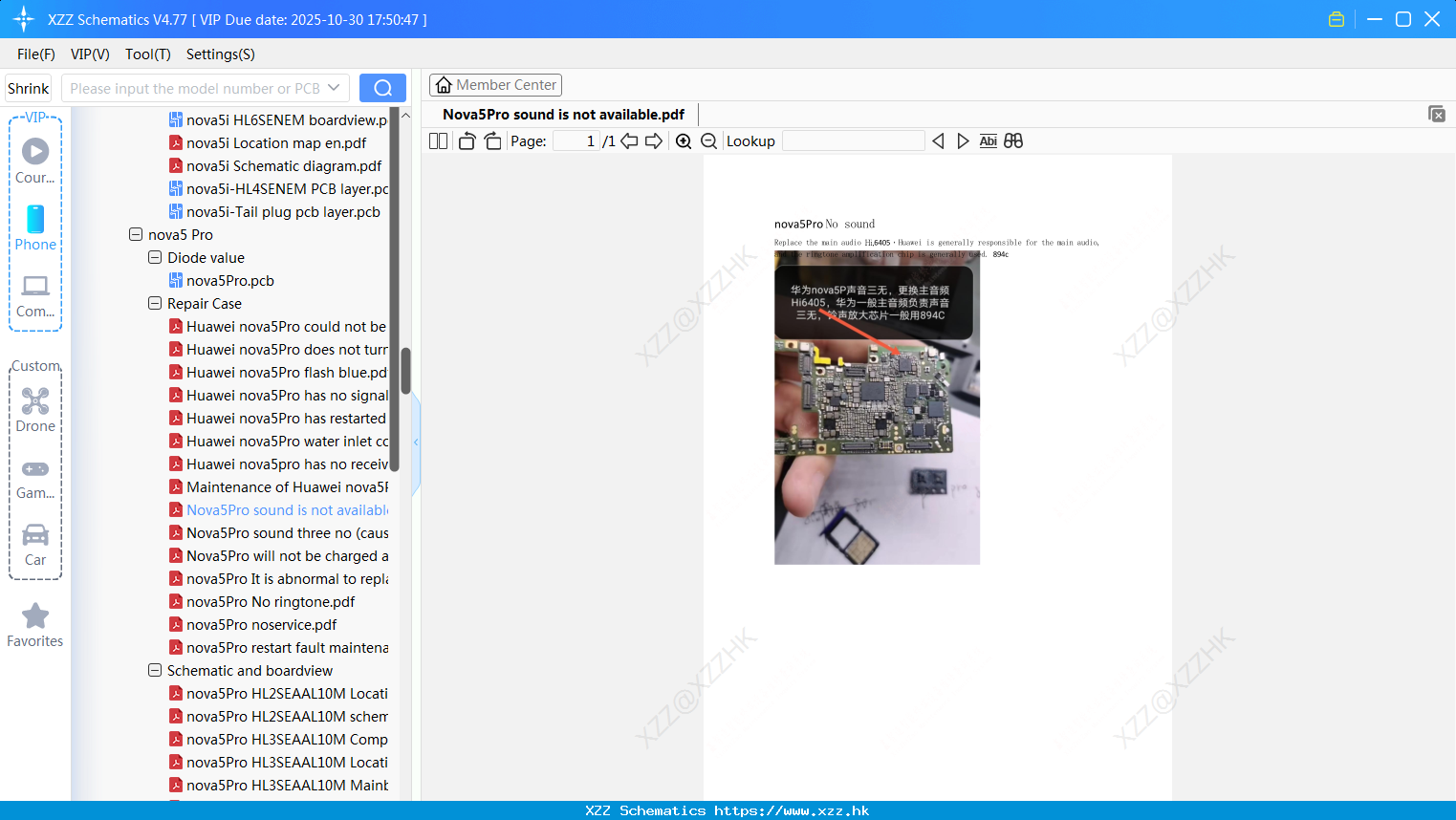Viewport: 1456px width, 820px height.
Task: Open nova5Pro HL3SEAAL10M Comp file
Action: click(279, 739)
